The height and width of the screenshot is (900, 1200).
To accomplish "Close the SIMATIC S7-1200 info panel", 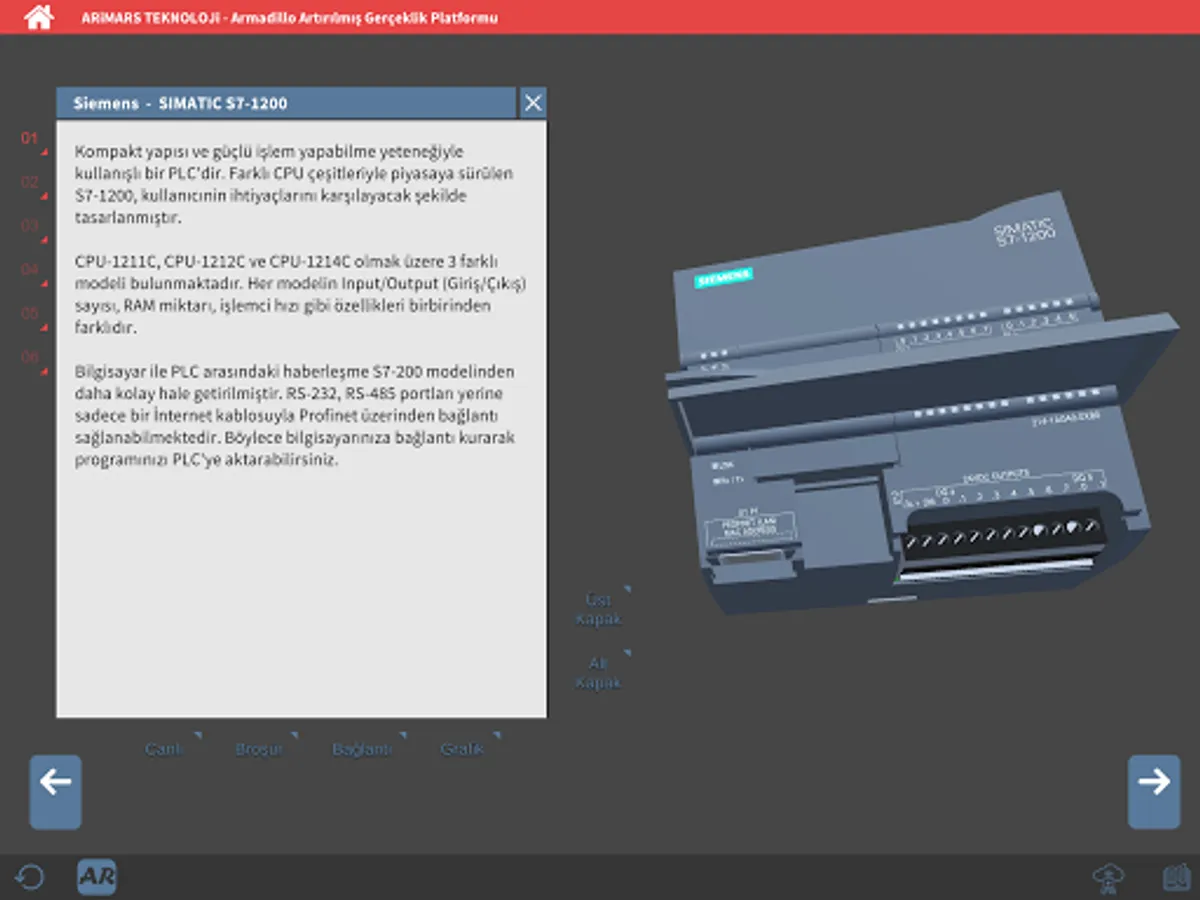I will click(533, 102).
